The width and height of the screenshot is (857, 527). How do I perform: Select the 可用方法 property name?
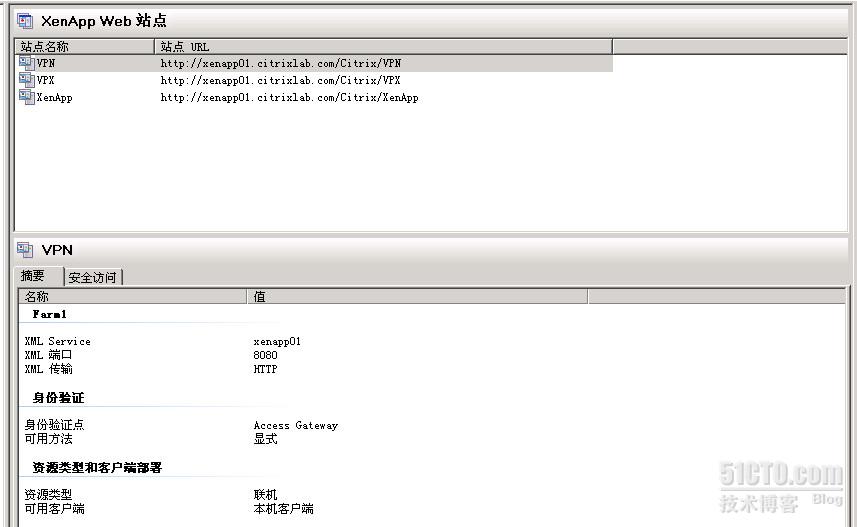48,439
